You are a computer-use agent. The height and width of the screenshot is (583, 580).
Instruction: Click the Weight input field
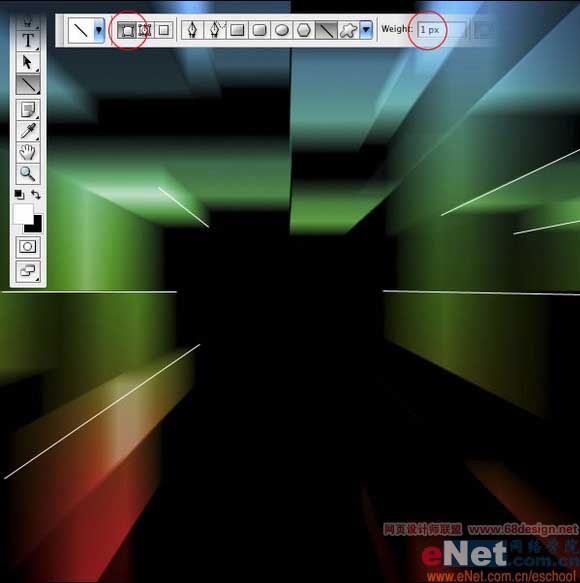[x=442, y=30]
